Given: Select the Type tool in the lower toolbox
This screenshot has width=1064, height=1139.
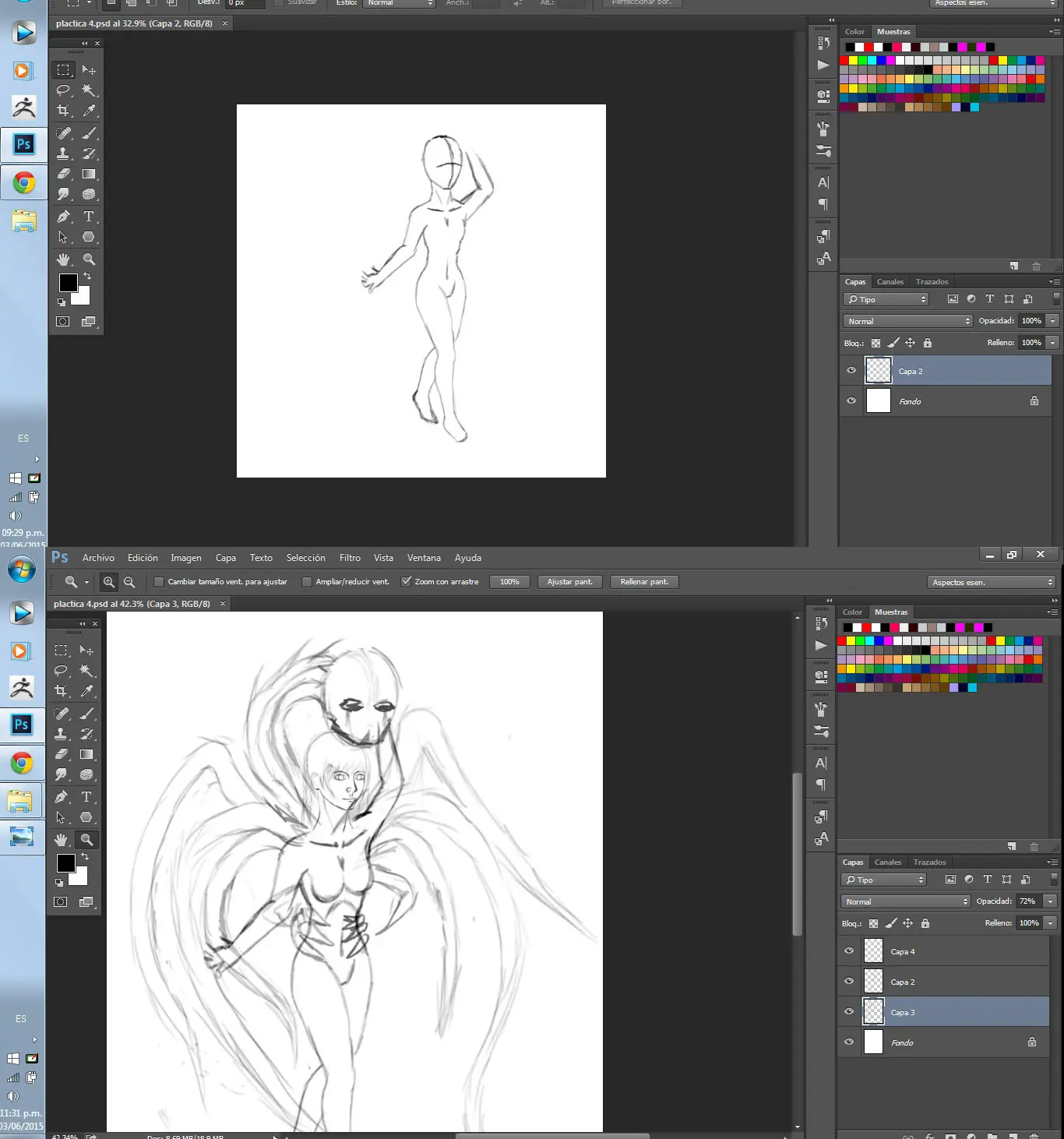Looking at the screenshot, I should (86, 797).
